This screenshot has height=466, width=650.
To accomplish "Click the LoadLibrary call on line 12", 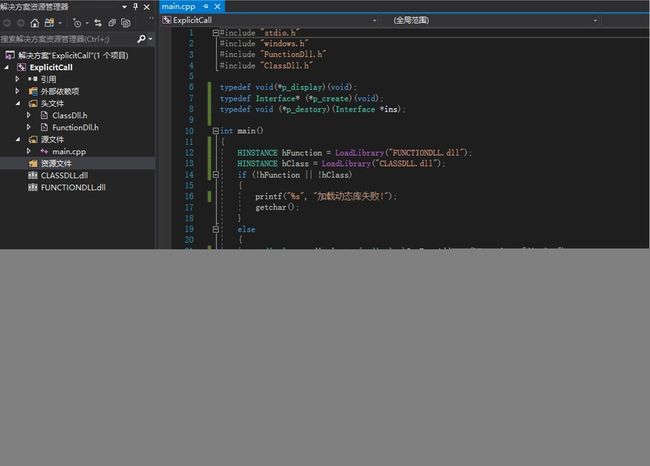I will click(359, 153).
